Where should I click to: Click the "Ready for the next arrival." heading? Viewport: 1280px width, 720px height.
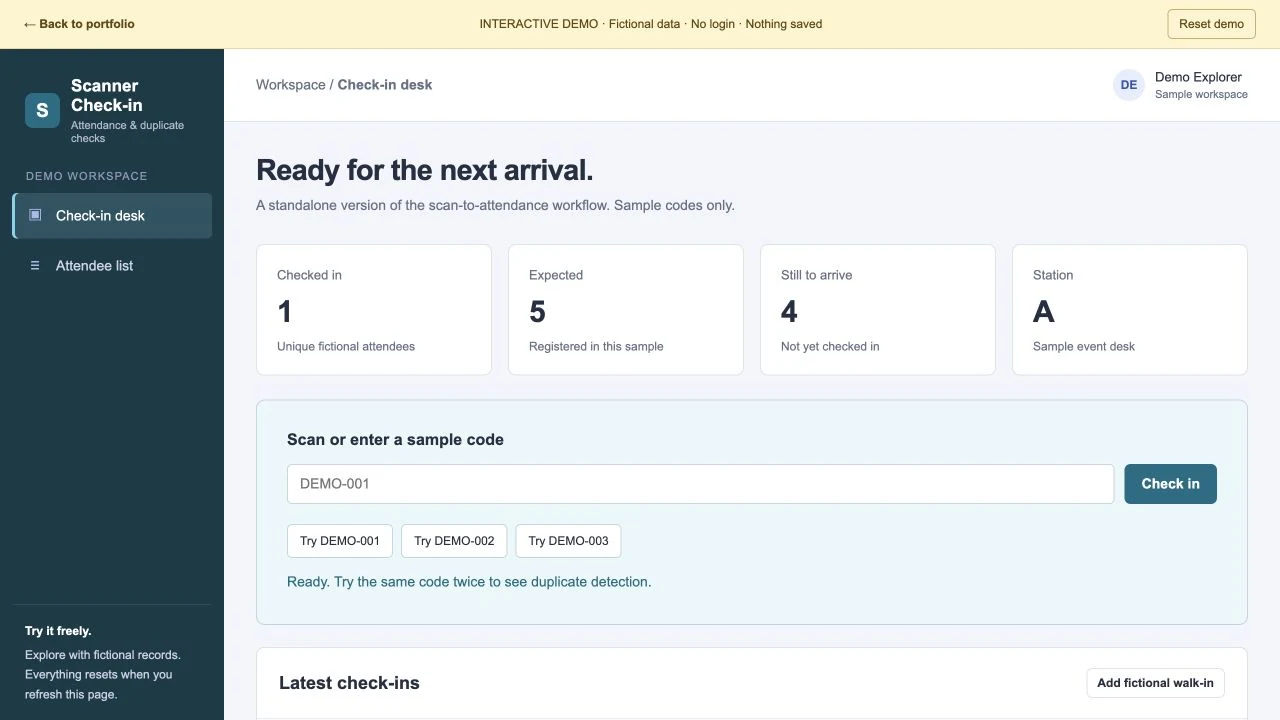(425, 170)
